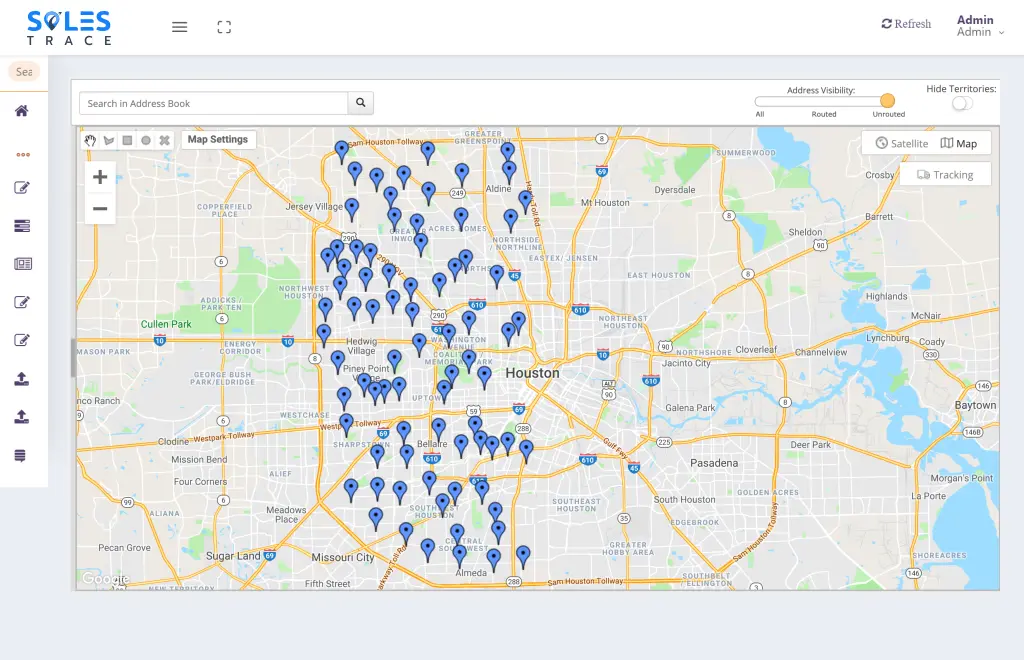Image resolution: width=1024 pixels, height=660 pixels.
Task: Open the list comment icon at sidebar bottom
Action: [20, 456]
